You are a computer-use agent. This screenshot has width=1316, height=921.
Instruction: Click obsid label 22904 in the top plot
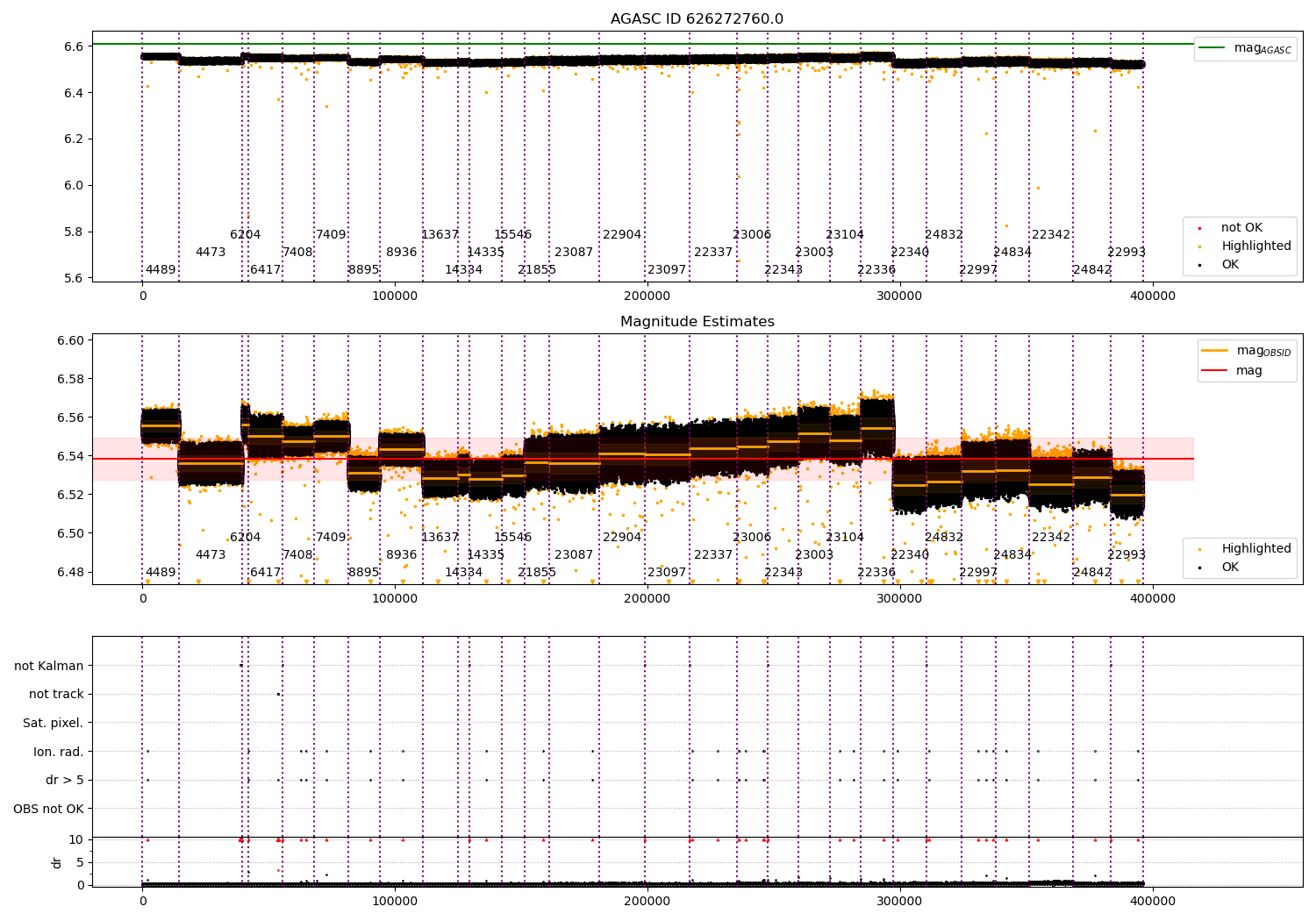tap(622, 235)
